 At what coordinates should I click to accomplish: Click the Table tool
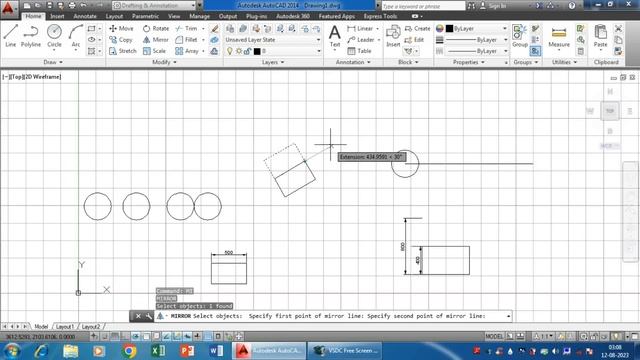pos(359,51)
